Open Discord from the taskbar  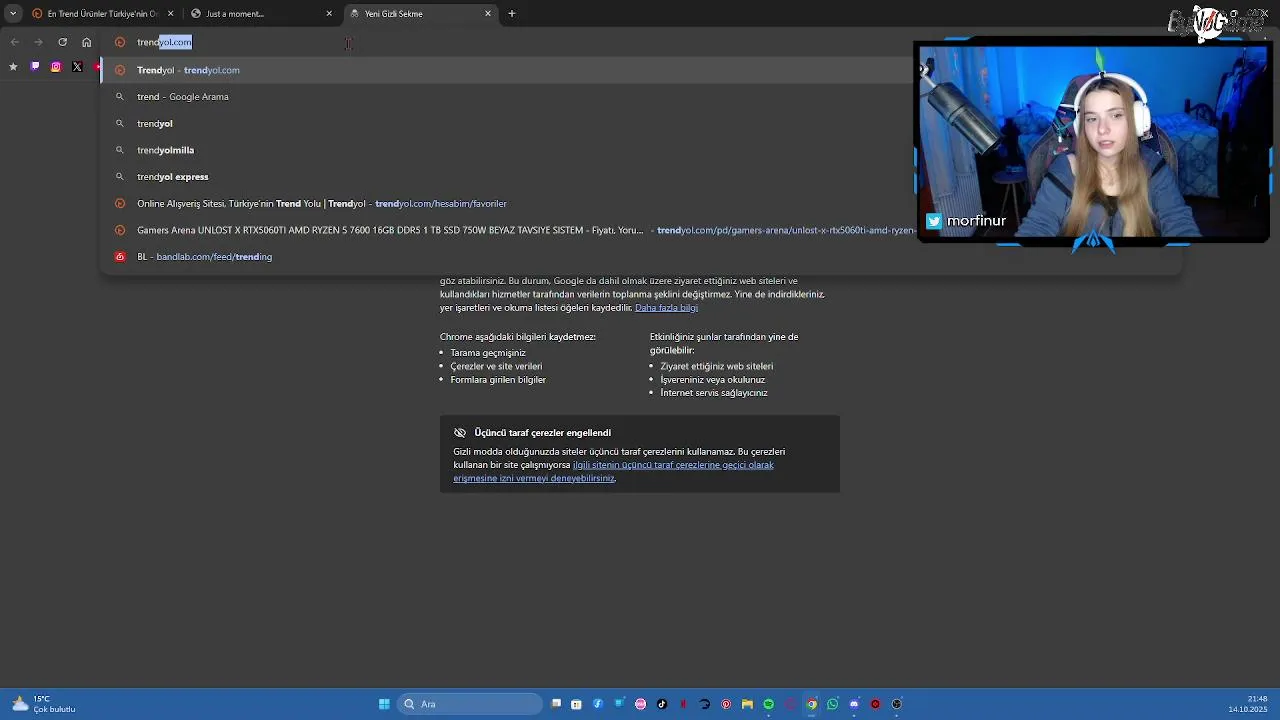pos(854,704)
